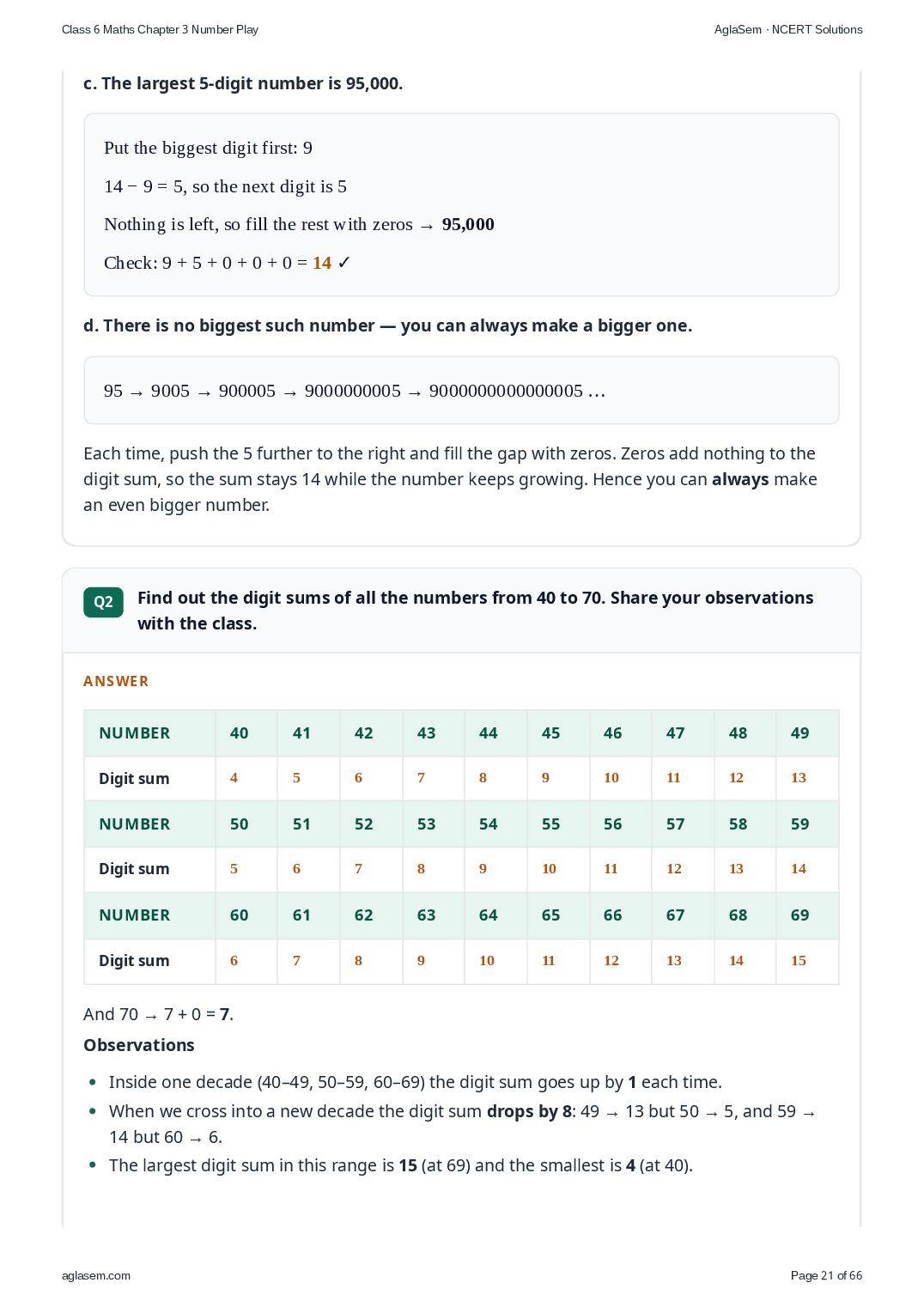This screenshot has height=1307, width=924.
Task: Click the number sequence box starting with 95 → 9005
Action: click(461, 391)
